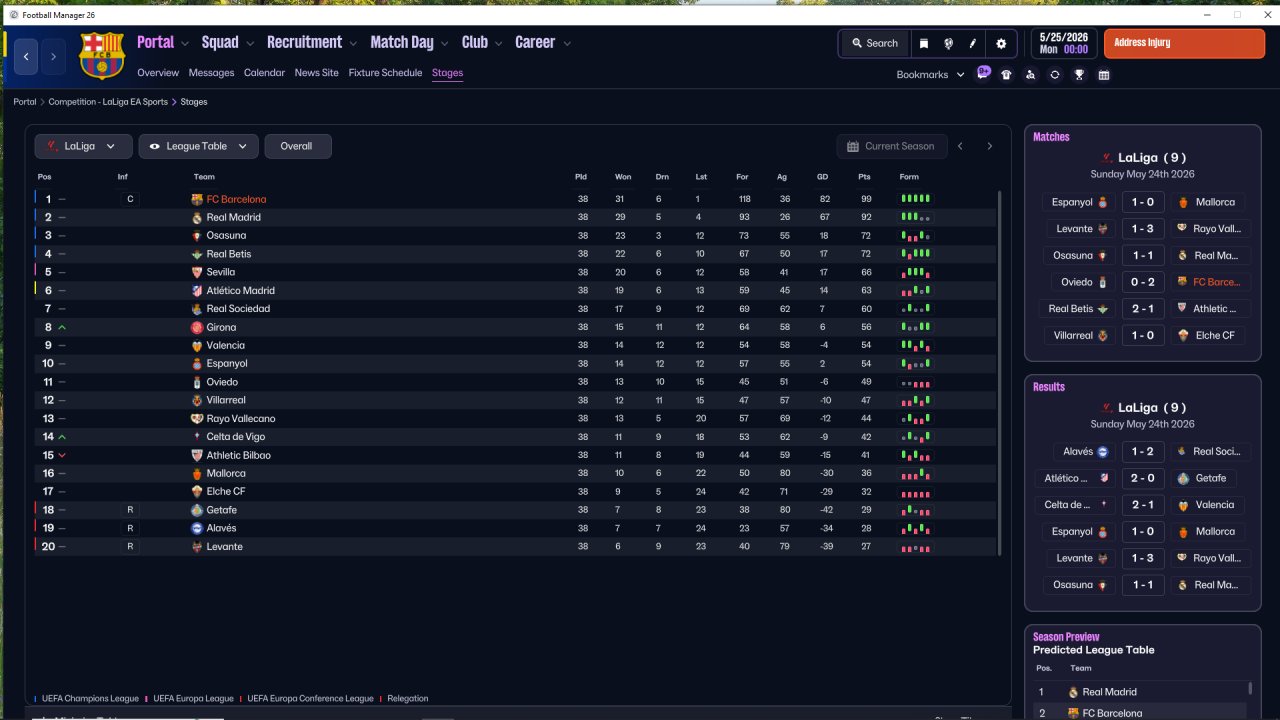Open the 0 - 2 Oviedo score in Matches
This screenshot has width=1280, height=720.
[1142, 282]
